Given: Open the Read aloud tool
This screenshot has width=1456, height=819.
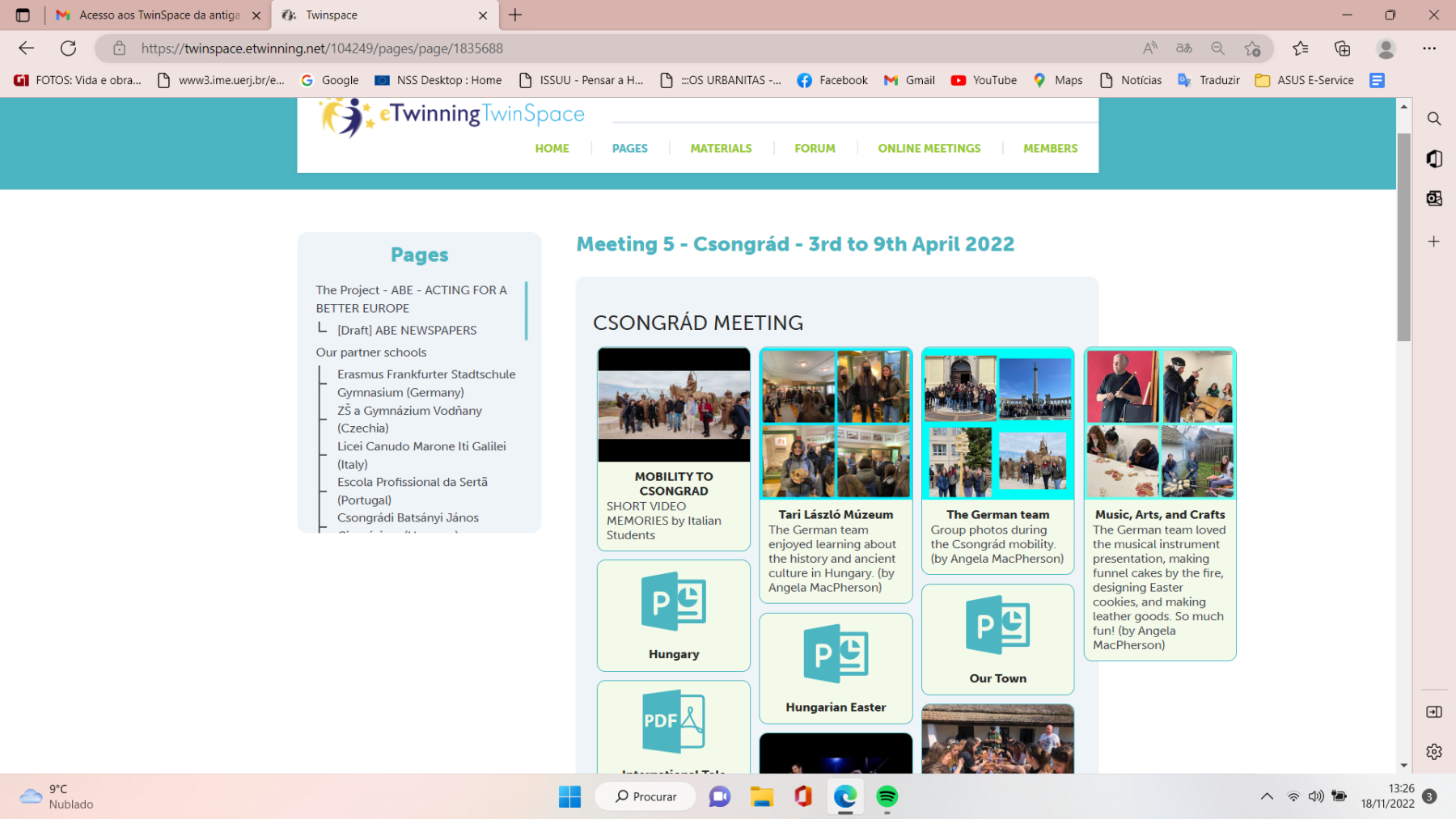Looking at the screenshot, I should pyautogui.click(x=1149, y=49).
